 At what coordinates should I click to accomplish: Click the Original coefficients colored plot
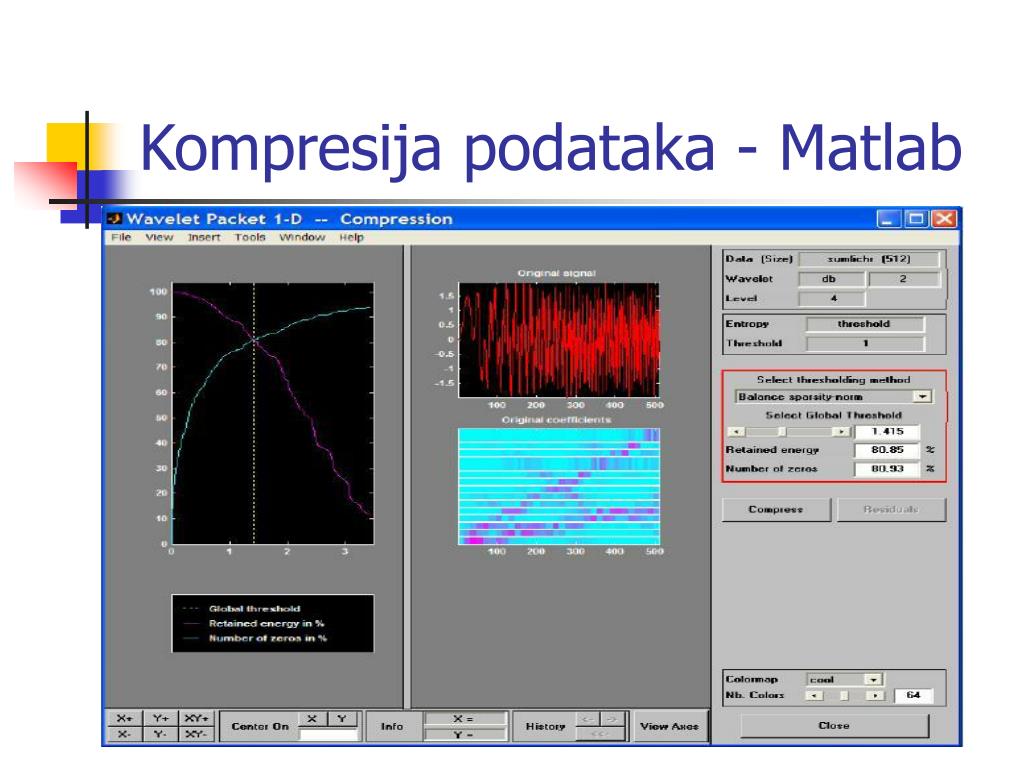559,487
